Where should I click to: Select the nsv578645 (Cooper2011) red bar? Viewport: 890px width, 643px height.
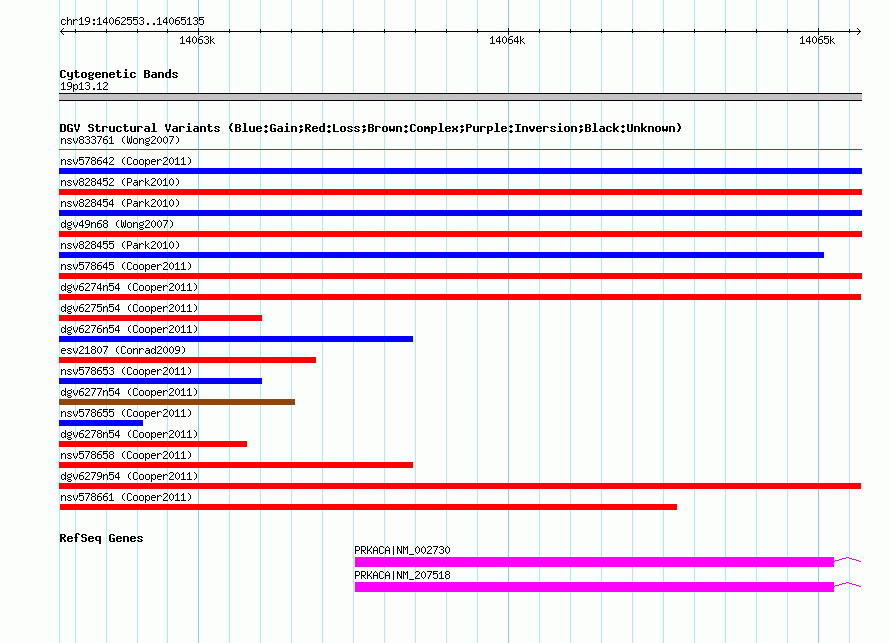[460, 276]
